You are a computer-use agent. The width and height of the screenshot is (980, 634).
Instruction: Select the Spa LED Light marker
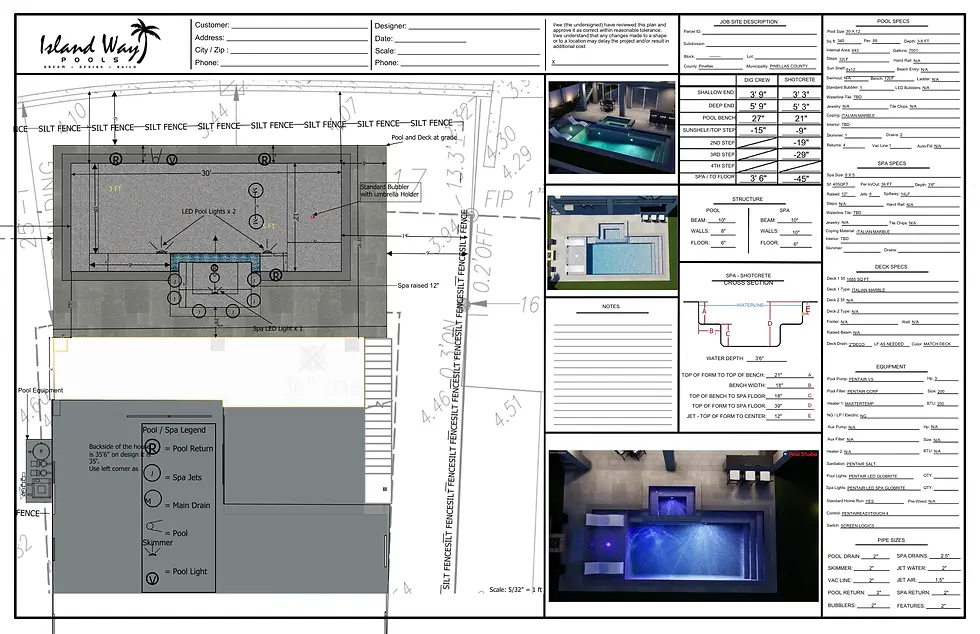pyautogui.click(x=216, y=292)
